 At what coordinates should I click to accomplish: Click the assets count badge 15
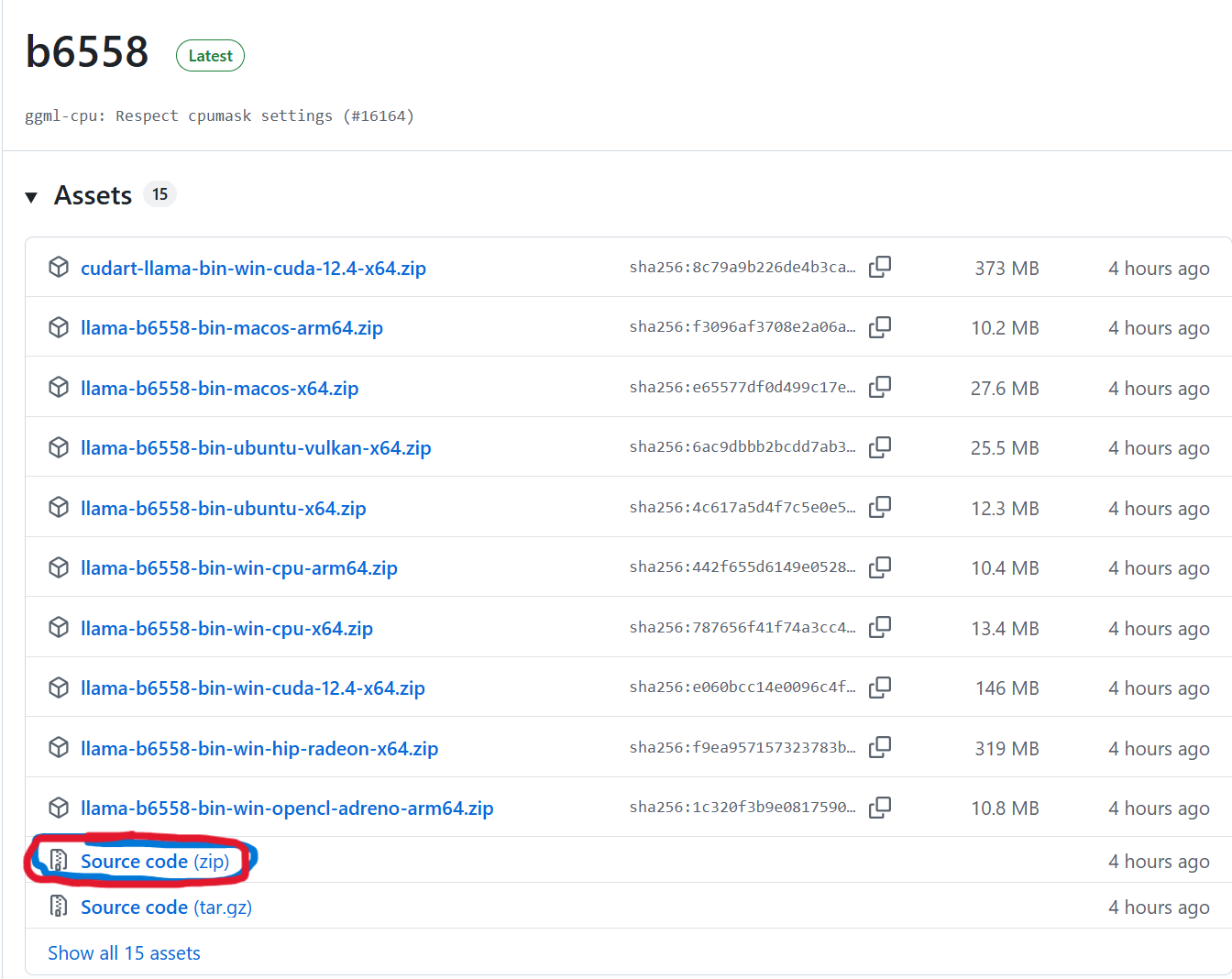pyautogui.click(x=159, y=194)
